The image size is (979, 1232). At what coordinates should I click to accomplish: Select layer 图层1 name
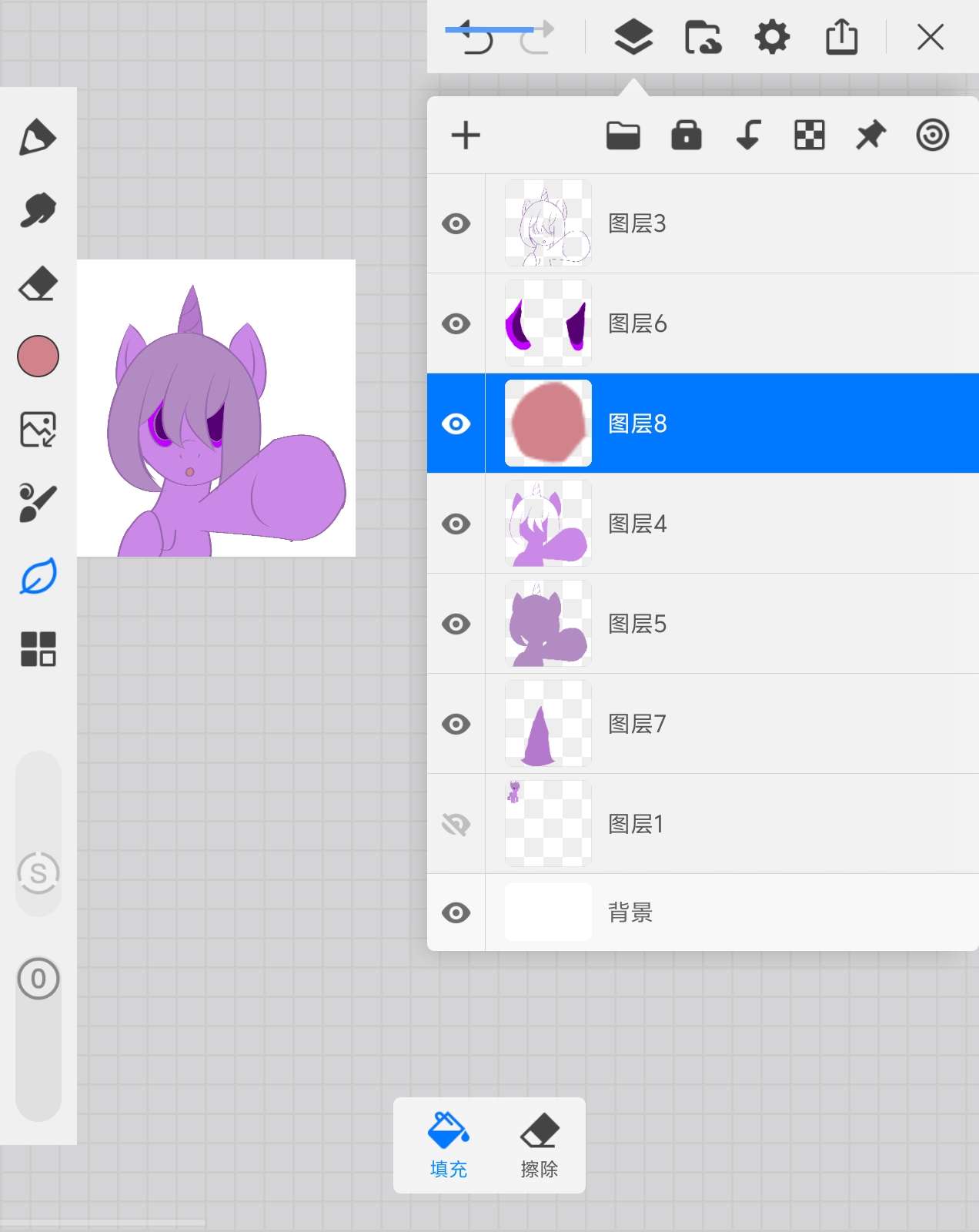636,824
